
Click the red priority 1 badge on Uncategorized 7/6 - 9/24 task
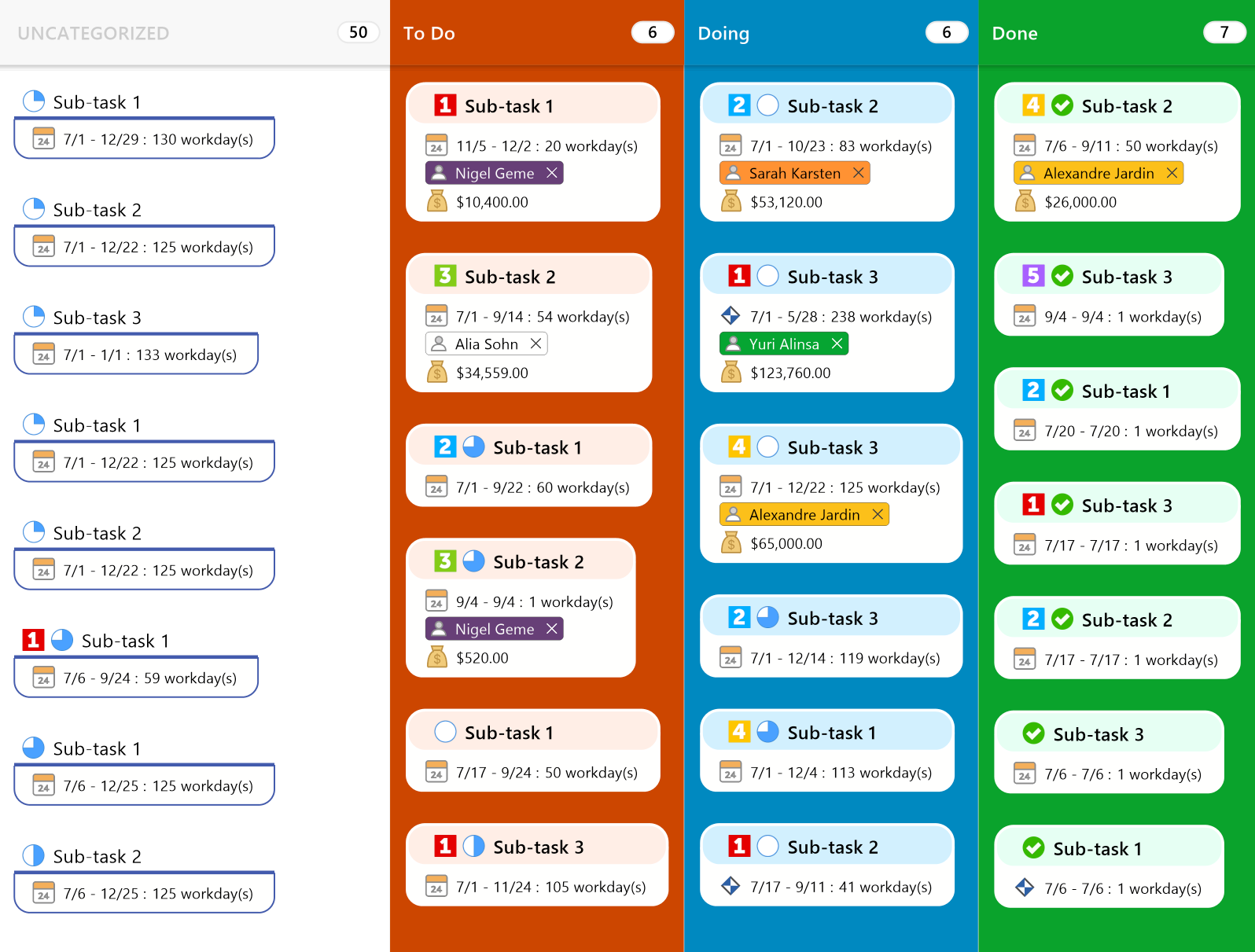(x=33, y=640)
